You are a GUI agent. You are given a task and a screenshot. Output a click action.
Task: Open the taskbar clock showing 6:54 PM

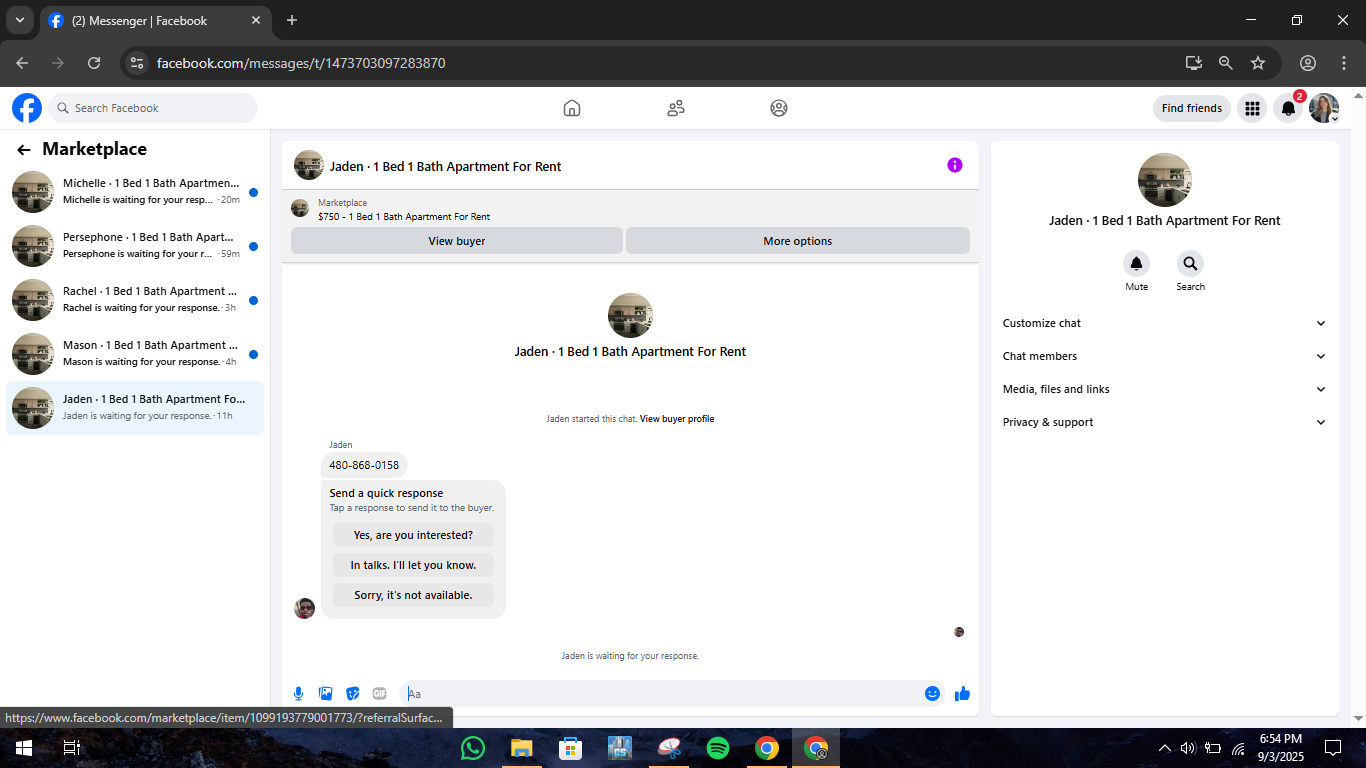click(x=1280, y=747)
